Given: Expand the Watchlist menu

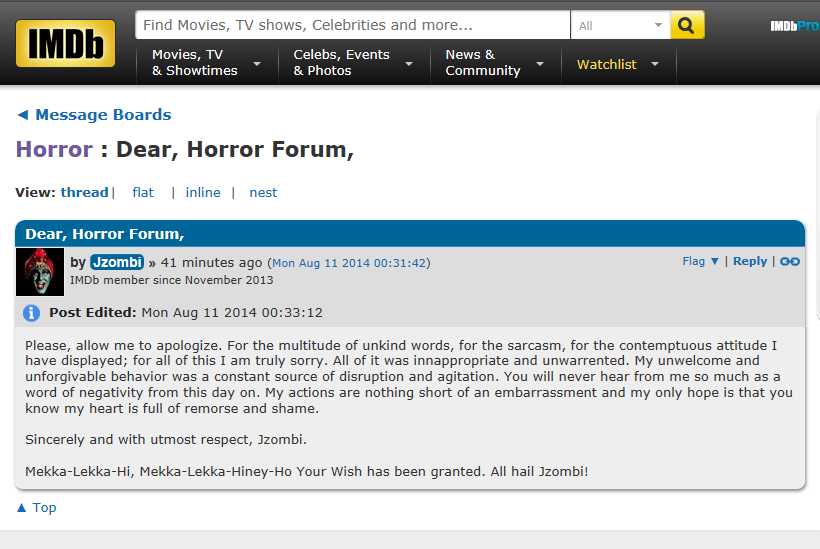Looking at the screenshot, I should pos(617,64).
